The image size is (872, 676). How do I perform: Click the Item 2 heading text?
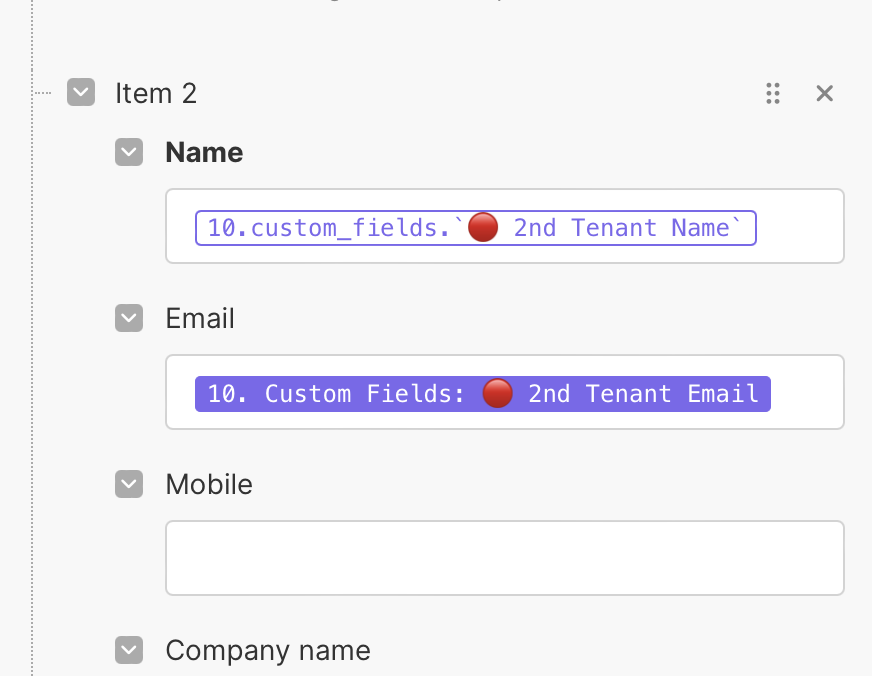tap(156, 93)
